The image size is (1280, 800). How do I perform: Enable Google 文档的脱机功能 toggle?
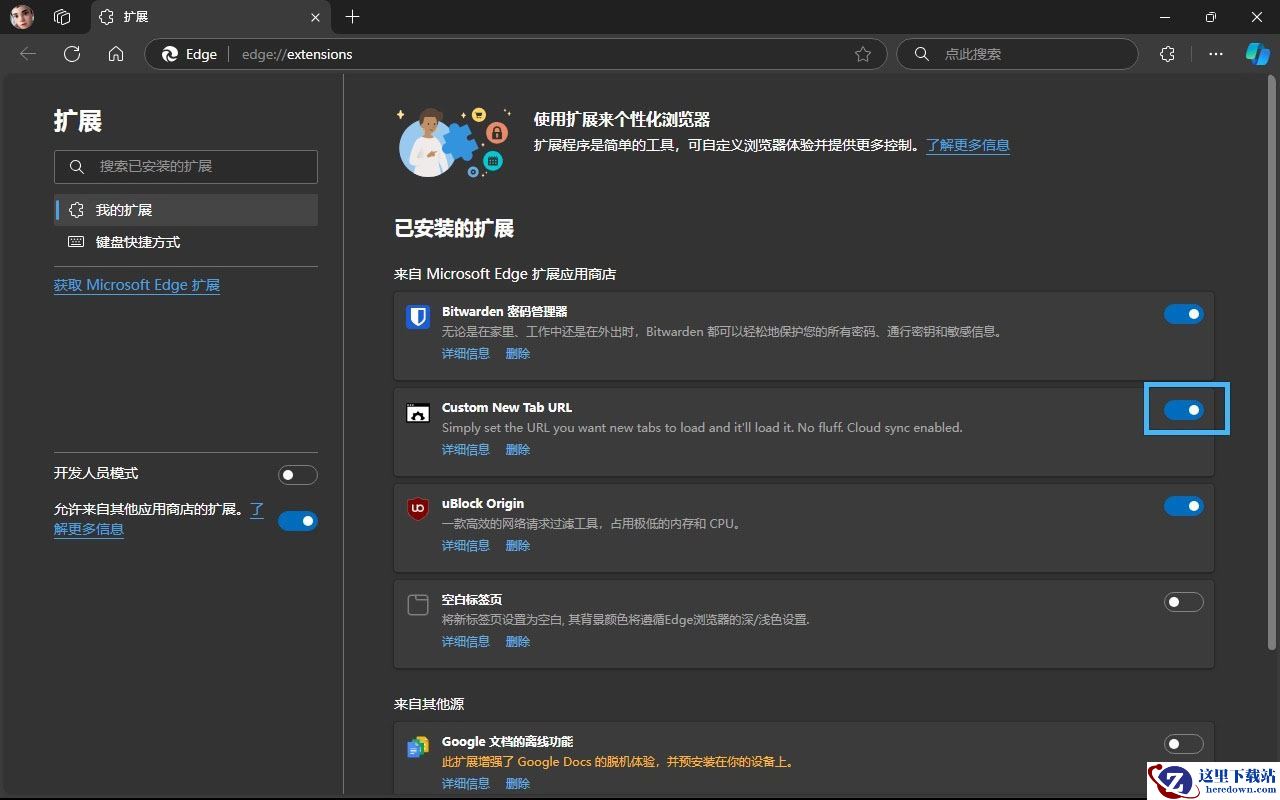pyautogui.click(x=1183, y=744)
